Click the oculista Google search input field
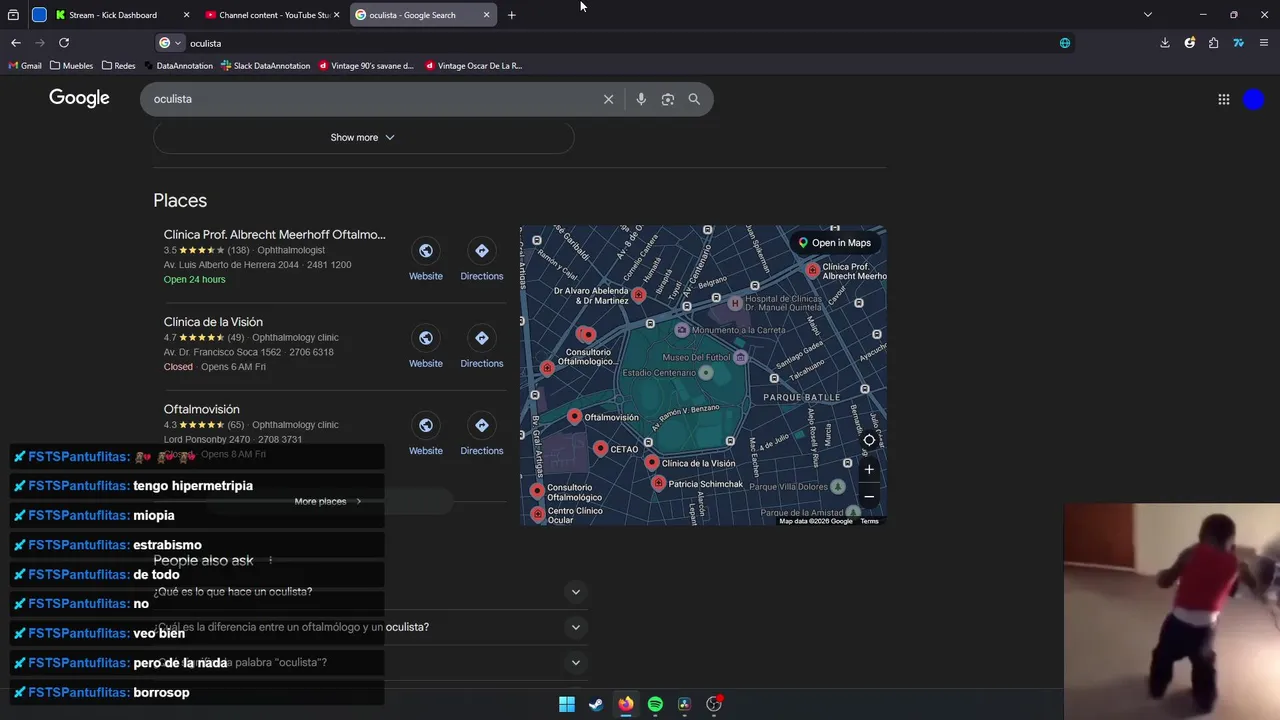The image size is (1280, 720). (370, 99)
